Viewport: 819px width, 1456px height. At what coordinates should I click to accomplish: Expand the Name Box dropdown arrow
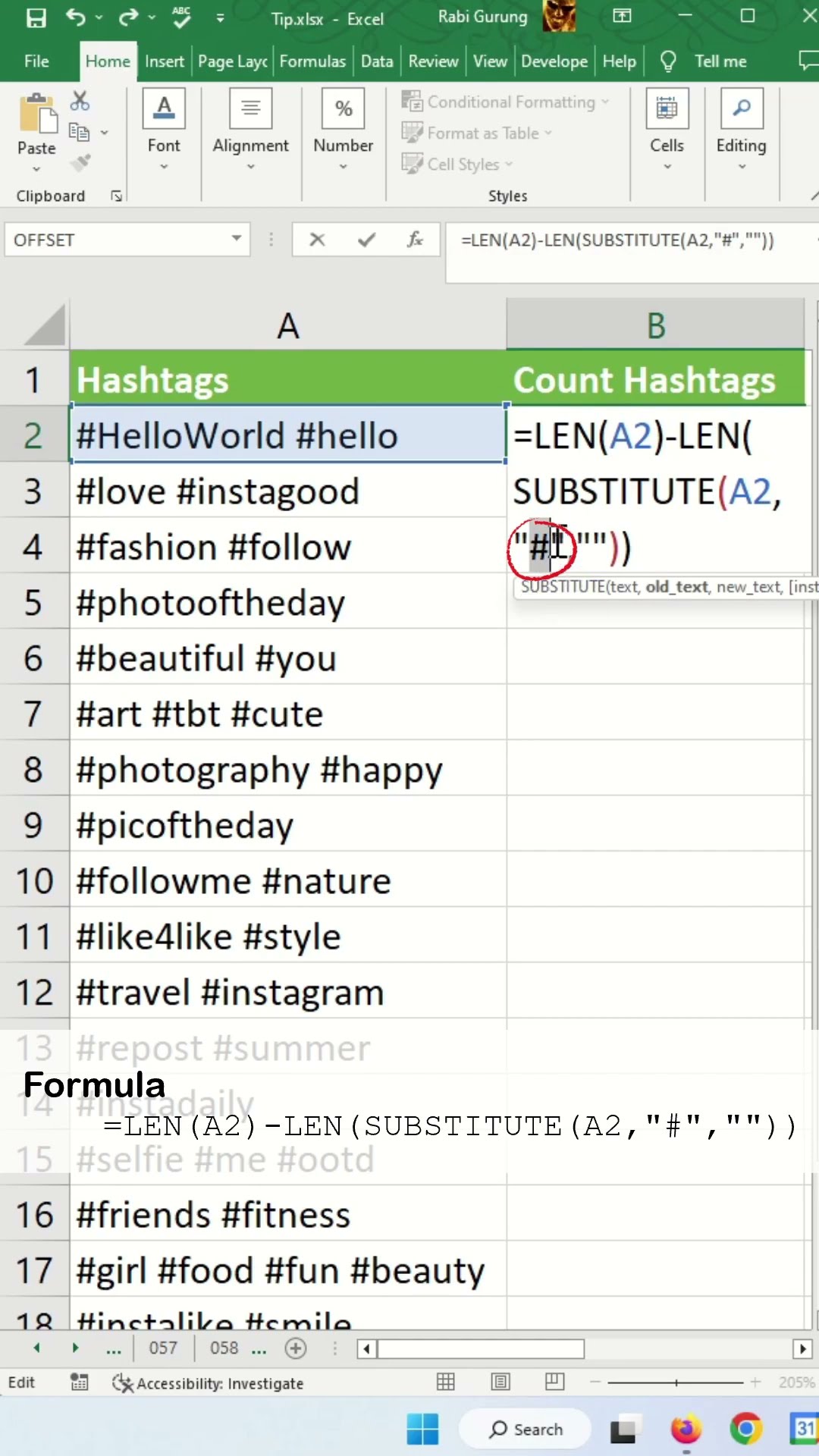pos(237,239)
